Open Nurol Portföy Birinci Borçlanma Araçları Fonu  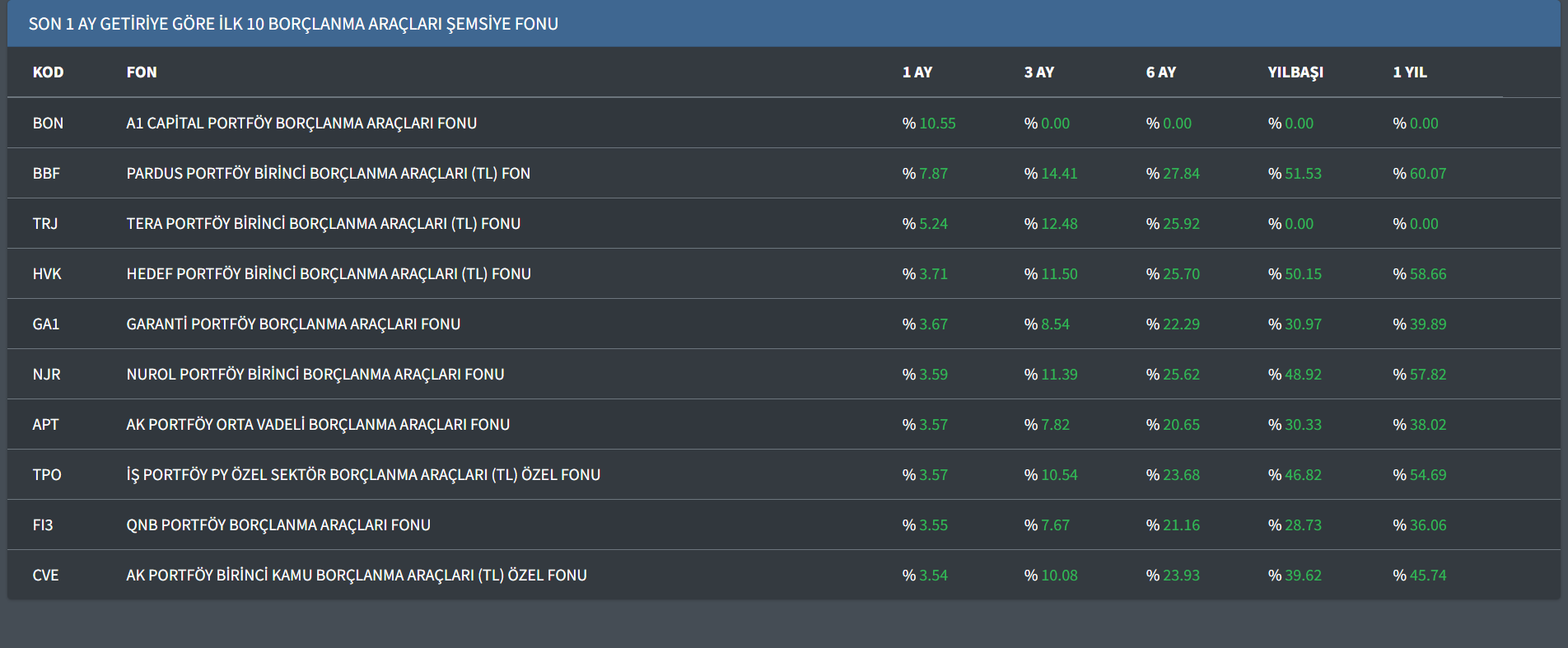[315, 375]
